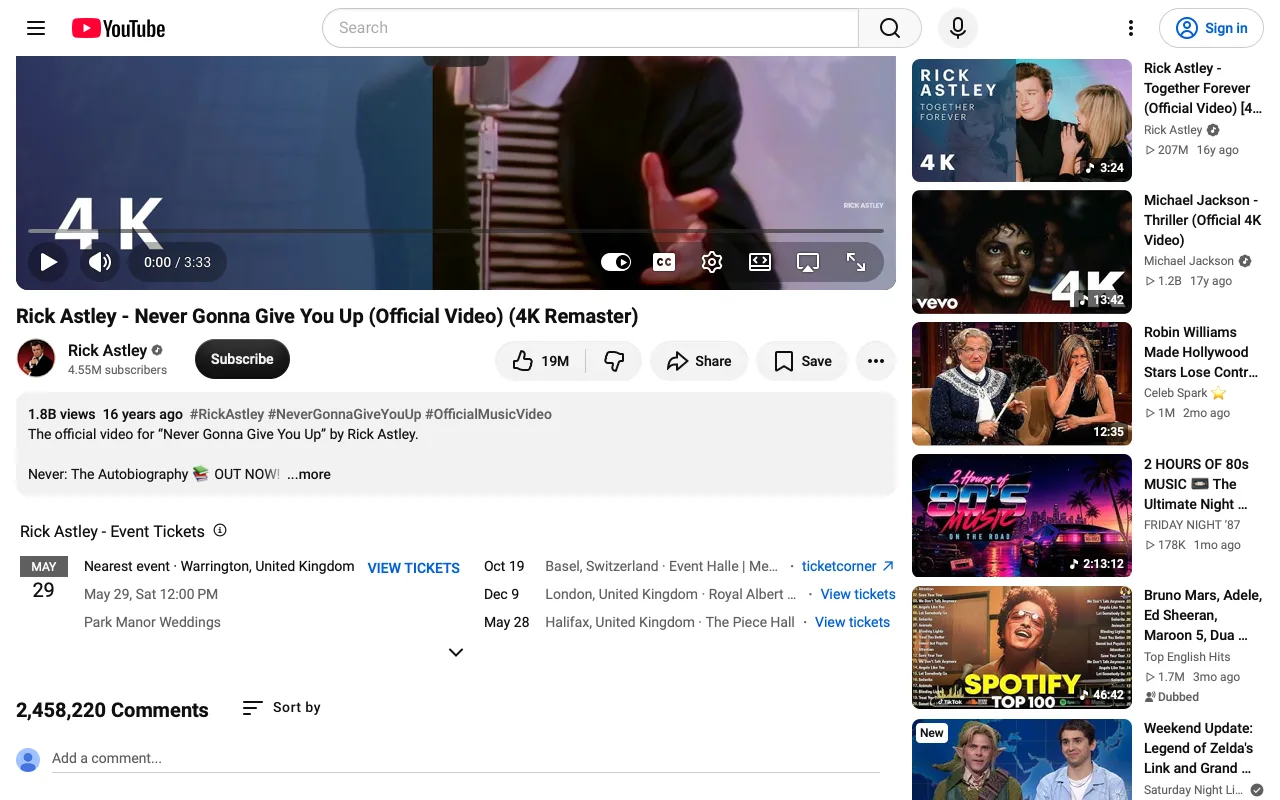This screenshot has width=1280, height=800.
Task: Click the 'Nearest event · Warrington, United Kingdom' text
Action: point(219,566)
